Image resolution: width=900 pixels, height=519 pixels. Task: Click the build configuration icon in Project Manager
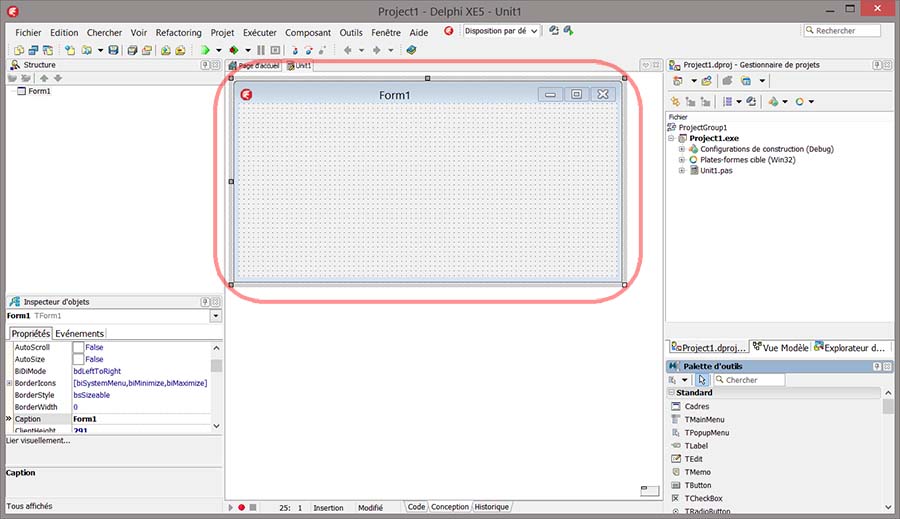click(773, 102)
